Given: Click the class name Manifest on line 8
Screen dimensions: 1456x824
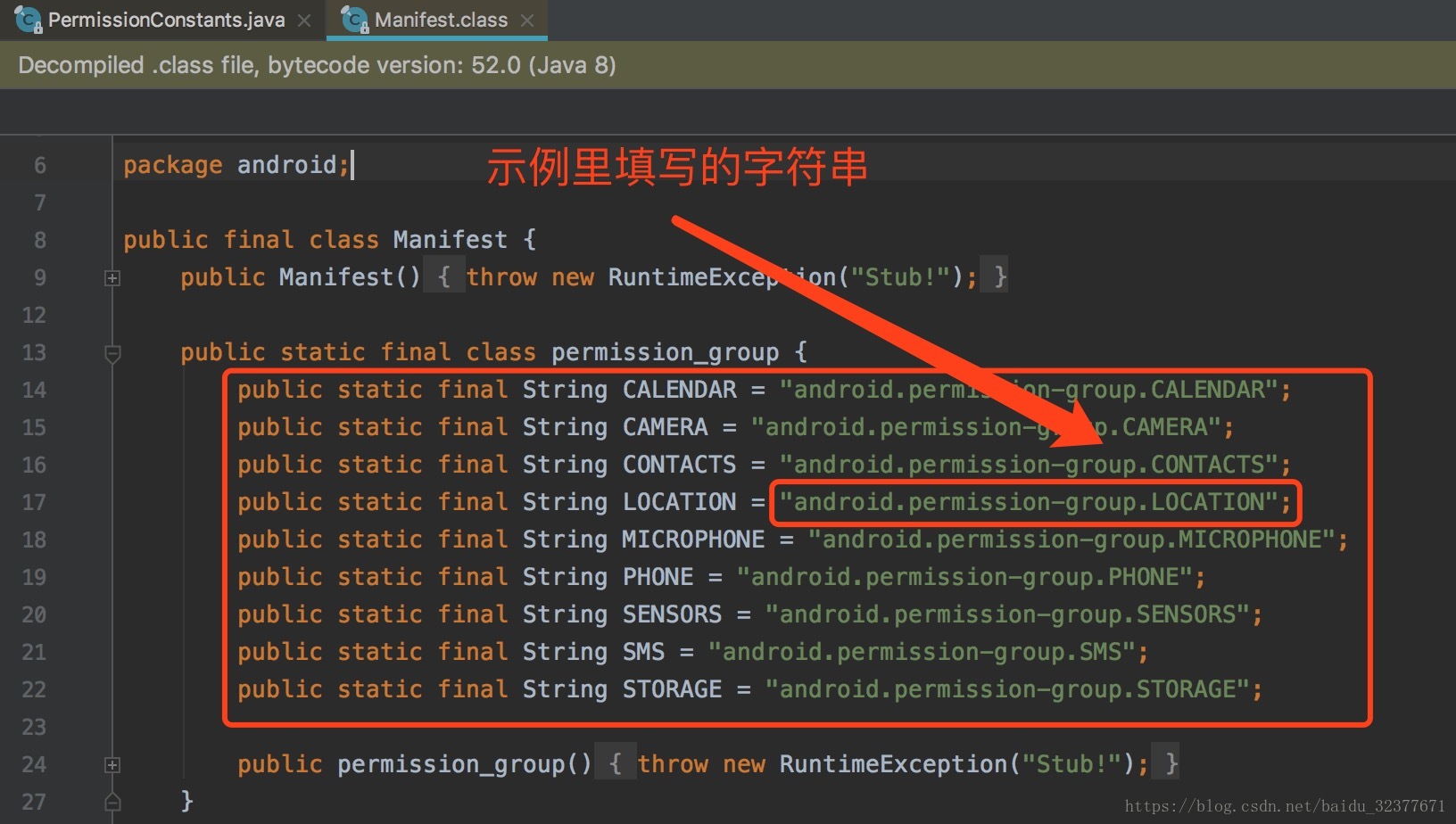Looking at the screenshot, I should (450, 240).
